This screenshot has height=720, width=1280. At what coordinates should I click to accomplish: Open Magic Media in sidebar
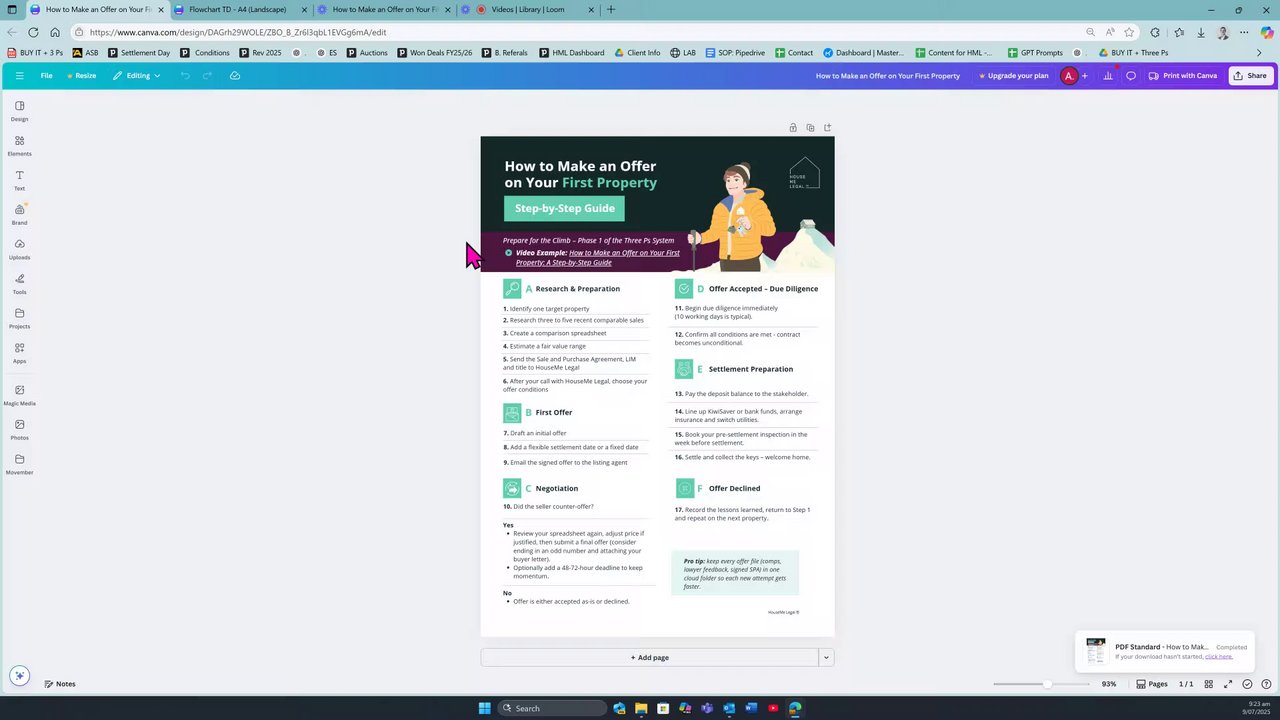click(19, 396)
